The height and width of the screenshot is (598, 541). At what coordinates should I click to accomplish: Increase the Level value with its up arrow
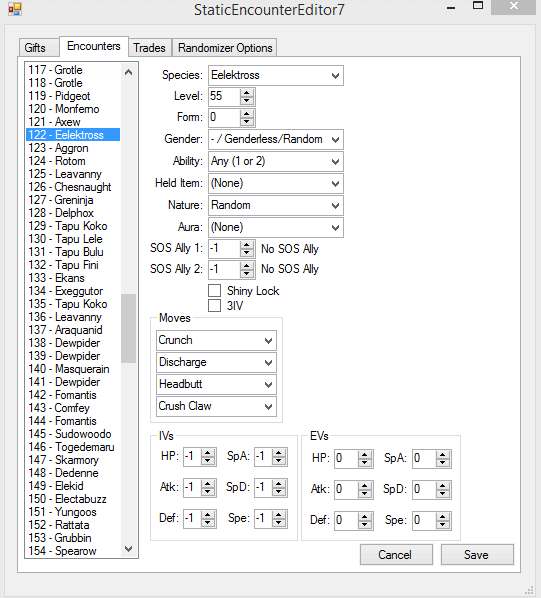pyautogui.click(x=247, y=93)
